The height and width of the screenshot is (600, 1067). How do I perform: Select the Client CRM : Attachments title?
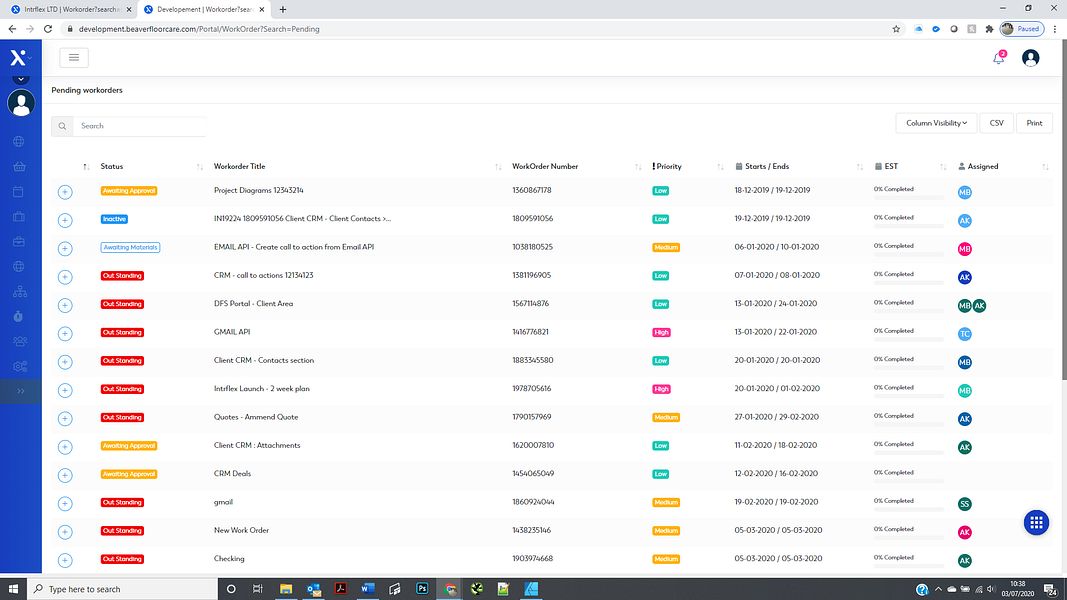(257, 446)
